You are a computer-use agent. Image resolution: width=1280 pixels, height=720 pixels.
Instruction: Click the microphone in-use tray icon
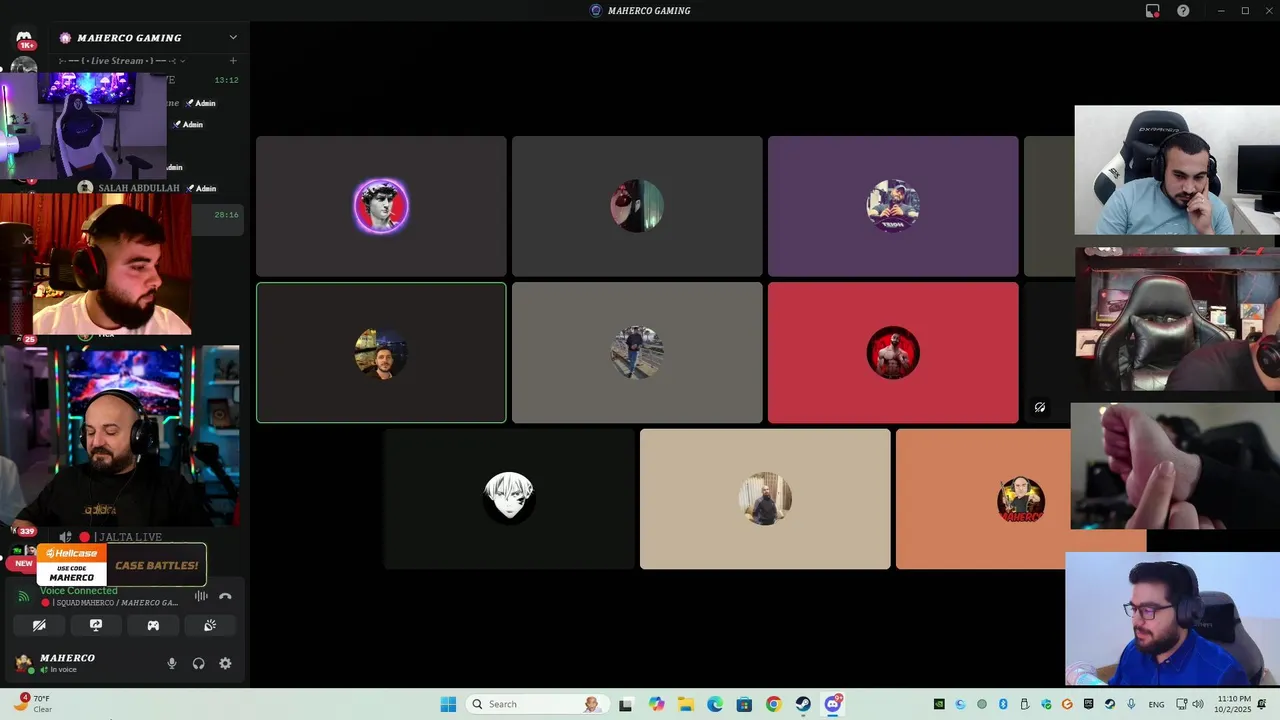point(1131,704)
